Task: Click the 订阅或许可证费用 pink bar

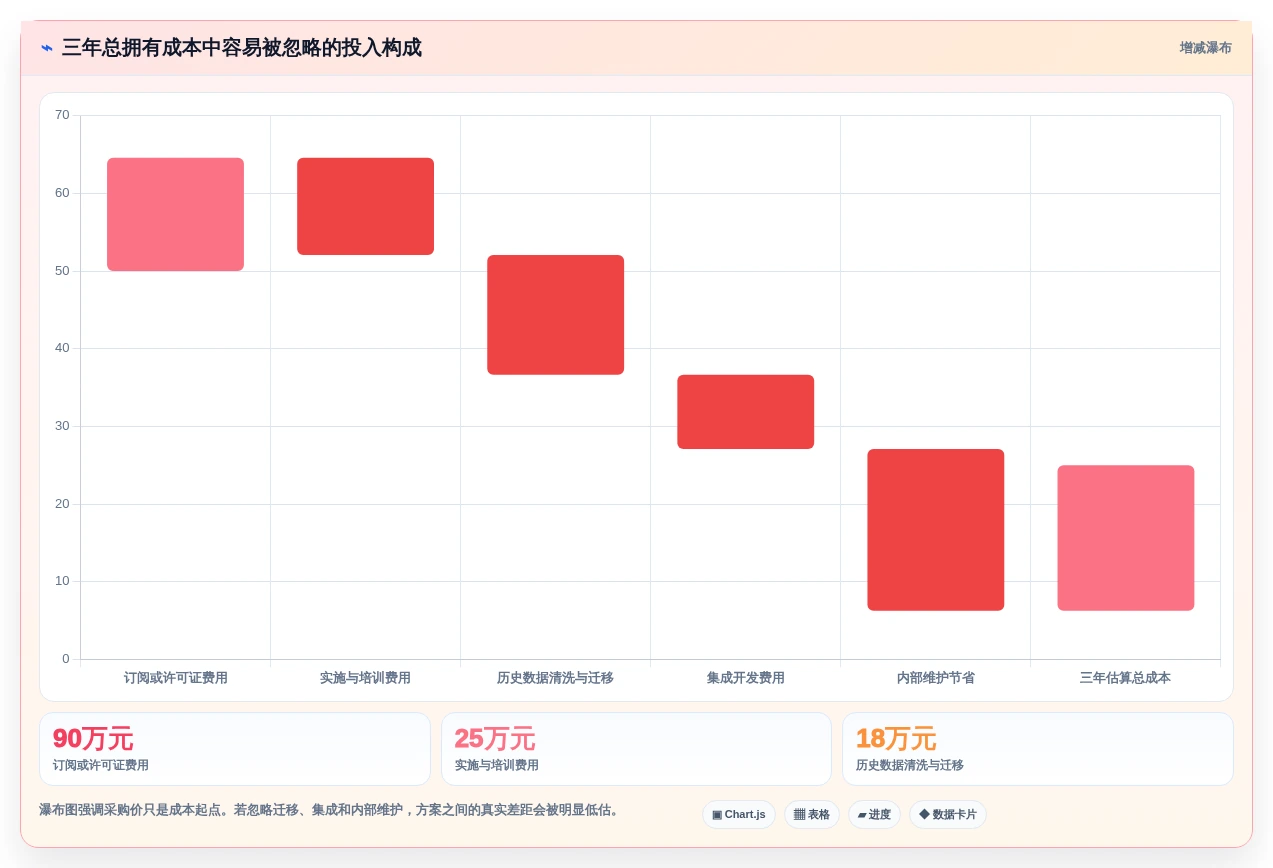Action: [176, 214]
